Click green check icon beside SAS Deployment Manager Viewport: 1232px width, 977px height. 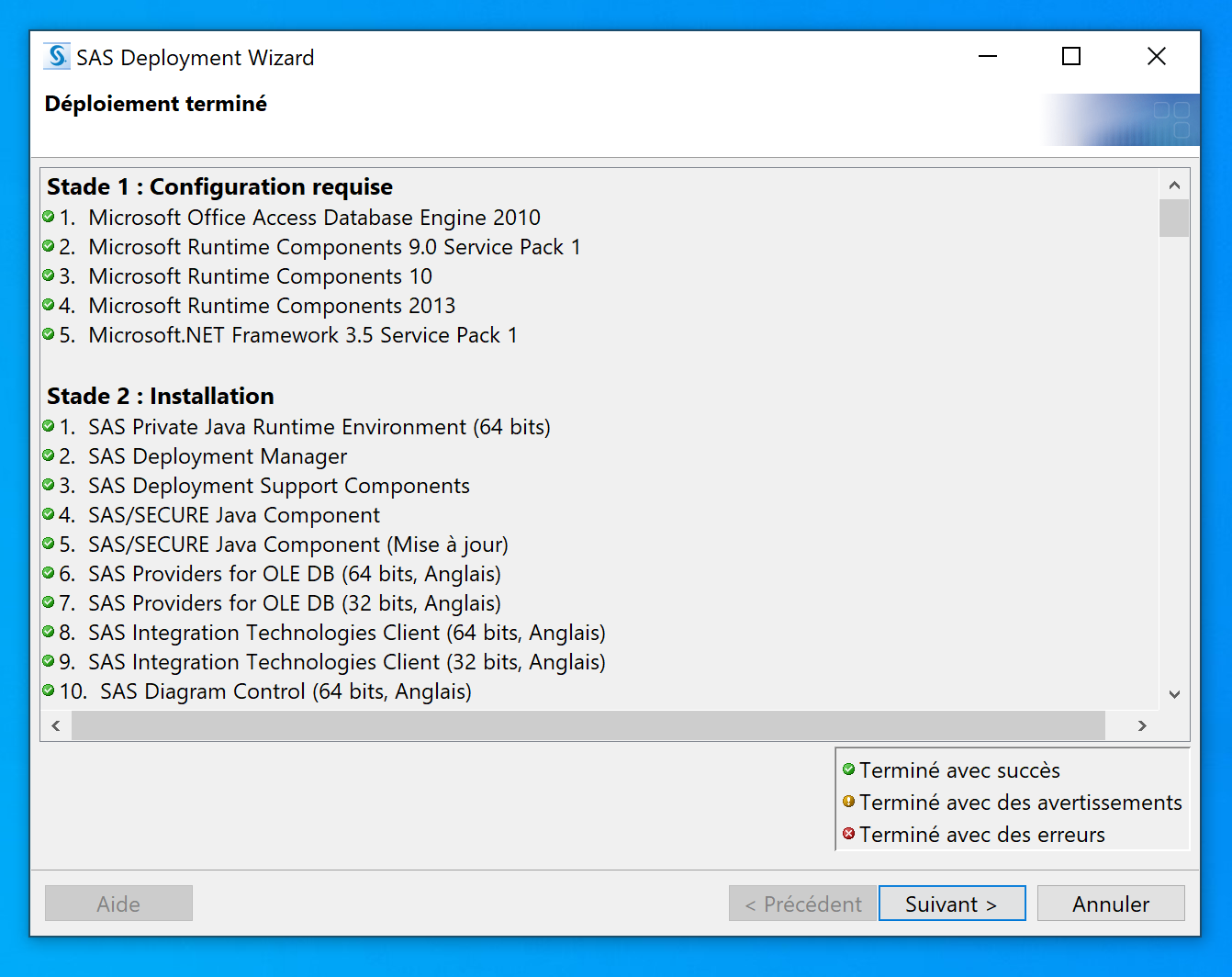click(49, 455)
